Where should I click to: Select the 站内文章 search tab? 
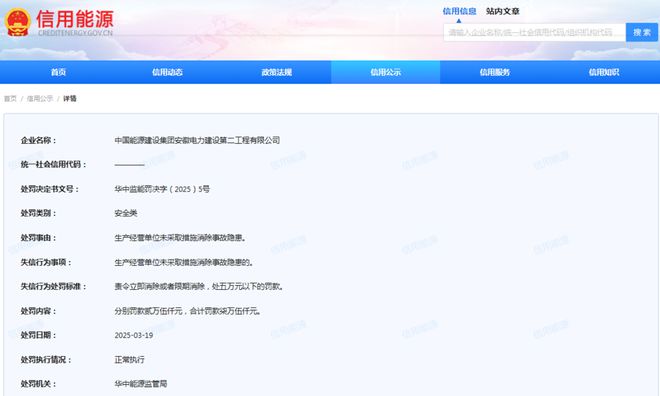tap(503, 11)
